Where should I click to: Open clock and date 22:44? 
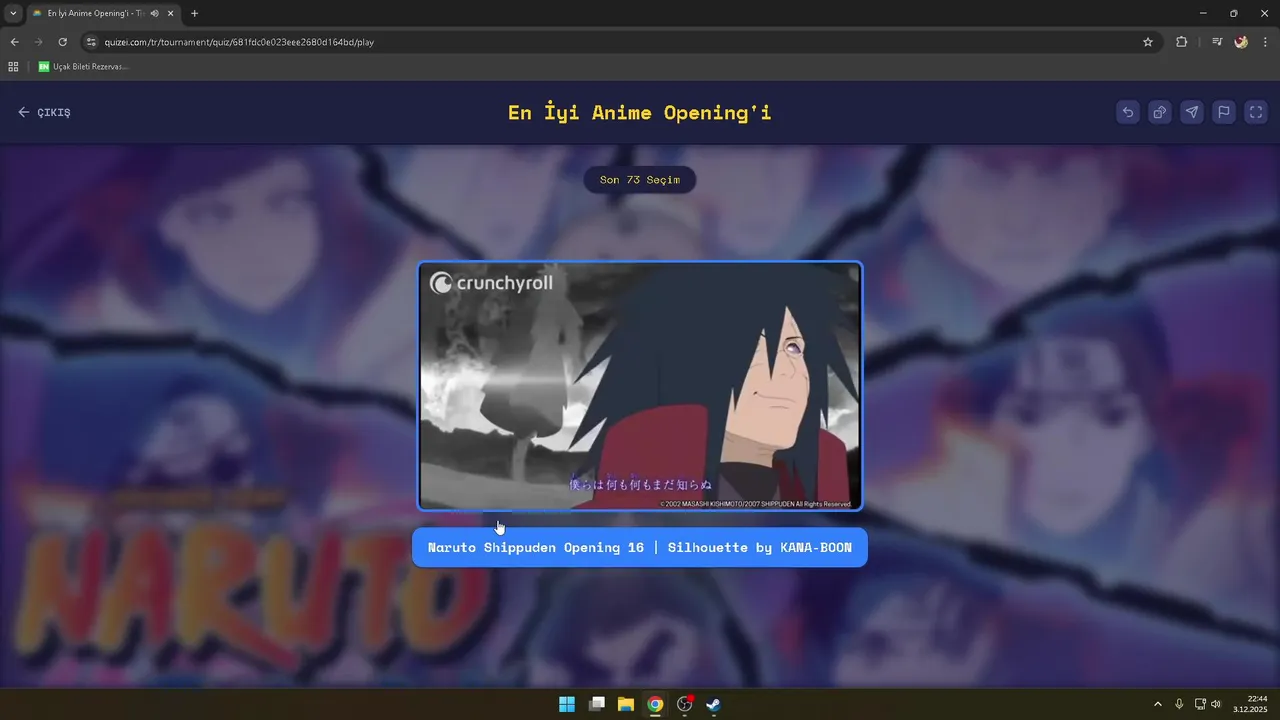[1251, 704]
